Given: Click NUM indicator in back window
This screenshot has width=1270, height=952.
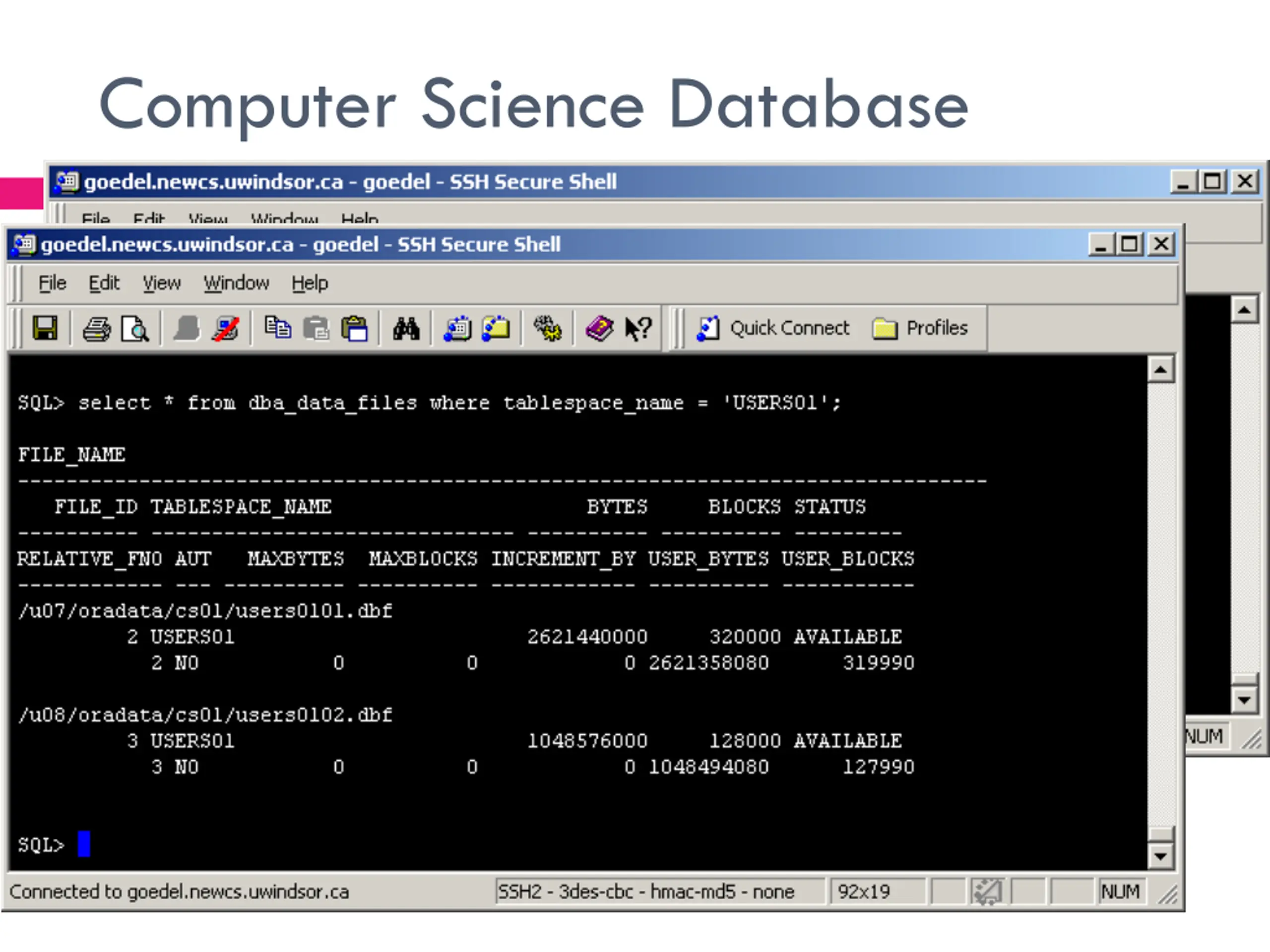Looking at the screenshot, I should (x=1204, y=736).
